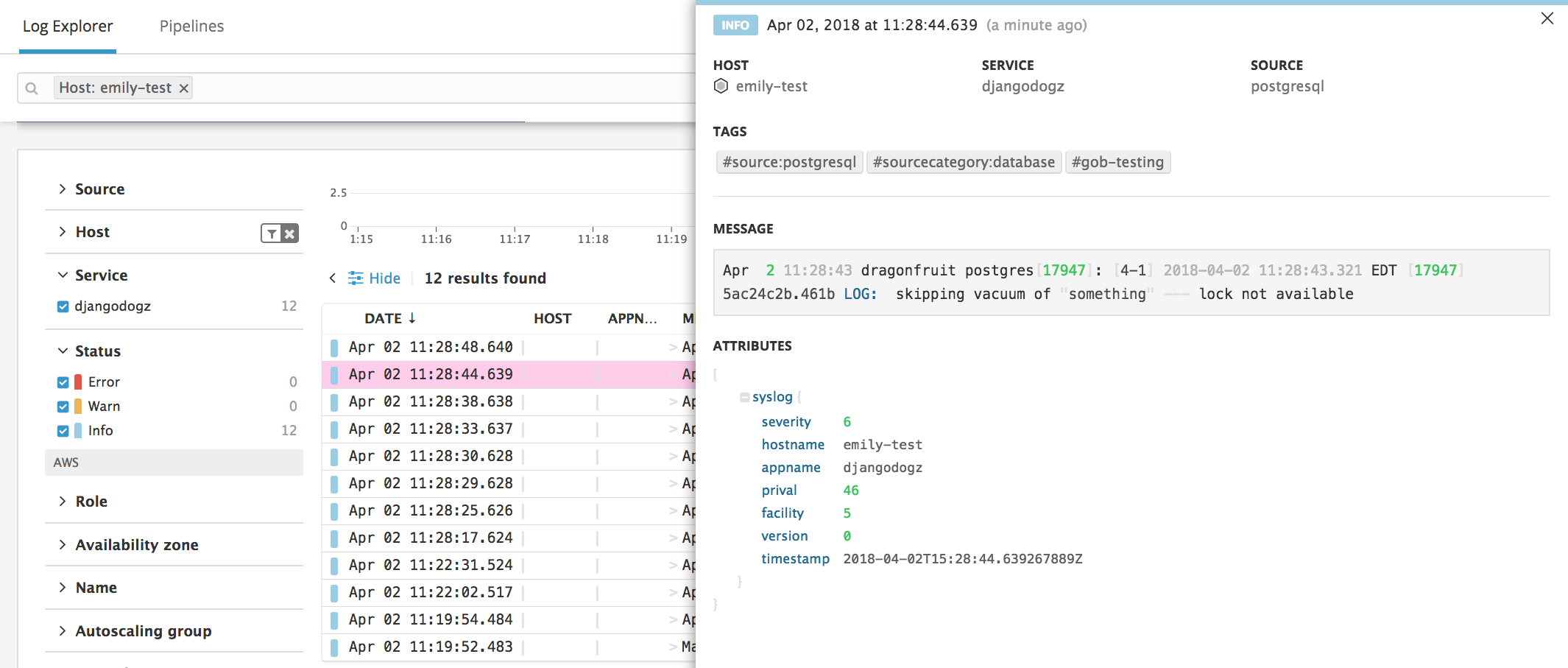This screenshot has width=1568, height=668.
Task: Collapse the syslog node in Attributes
Action: [x=744, y=396]
